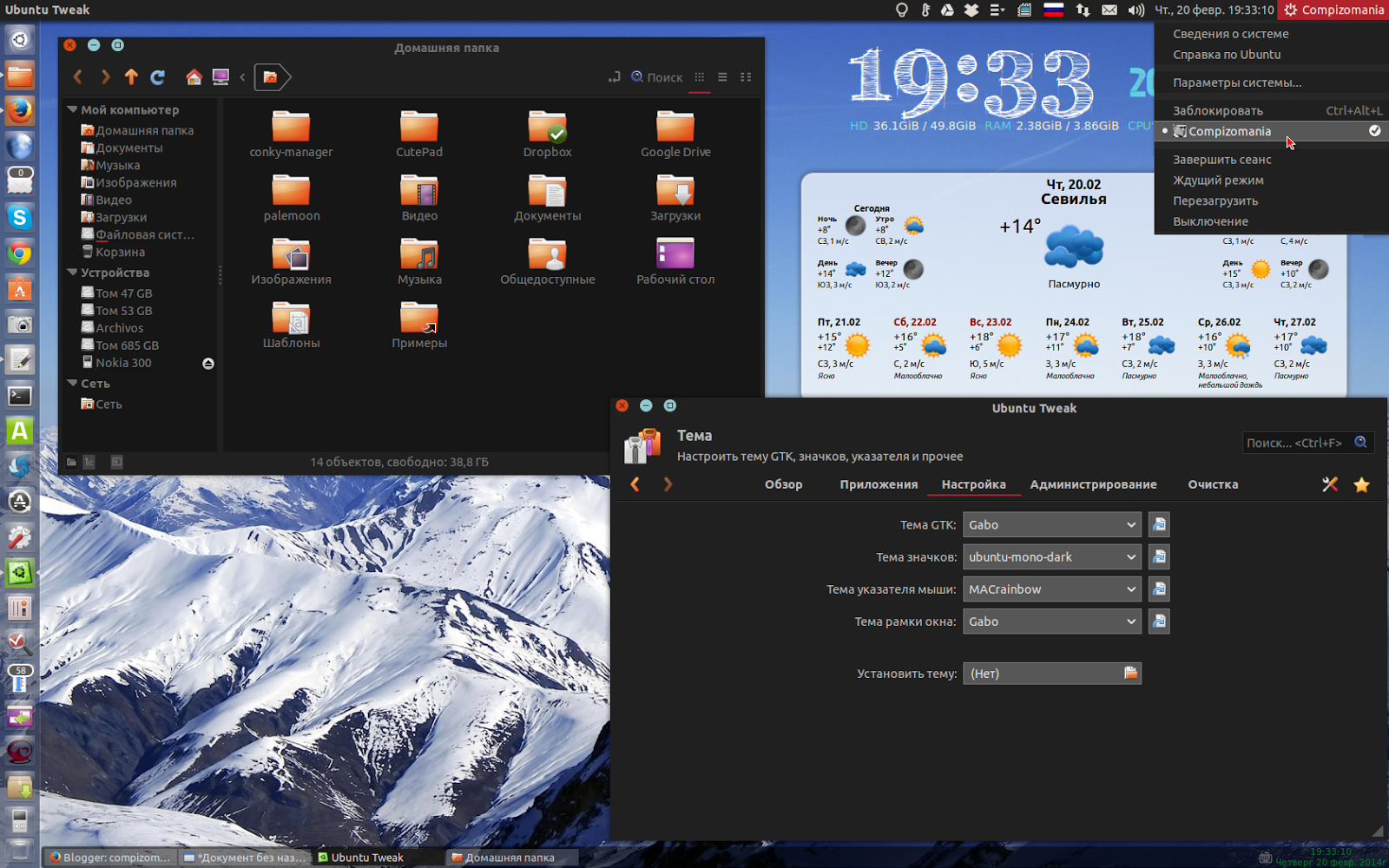Go back in Ubuntu Tweak
The width and height of the screenshot is (1389, 868).
click(635, 484)
